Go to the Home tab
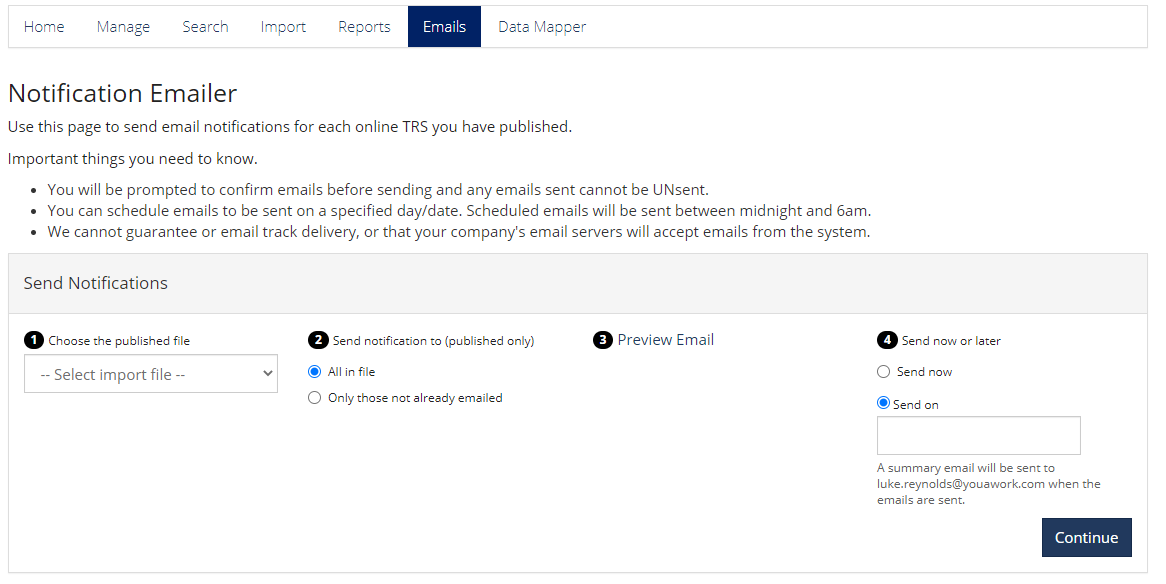The image size is (1166, 584). 44,27
